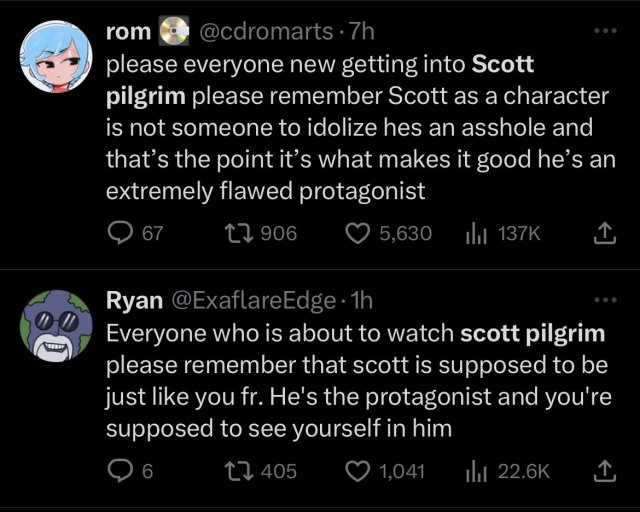Like Ryan's tweet with 1,041 likes
This screenshot has width=640, height=512.
[x=358, y=471]
